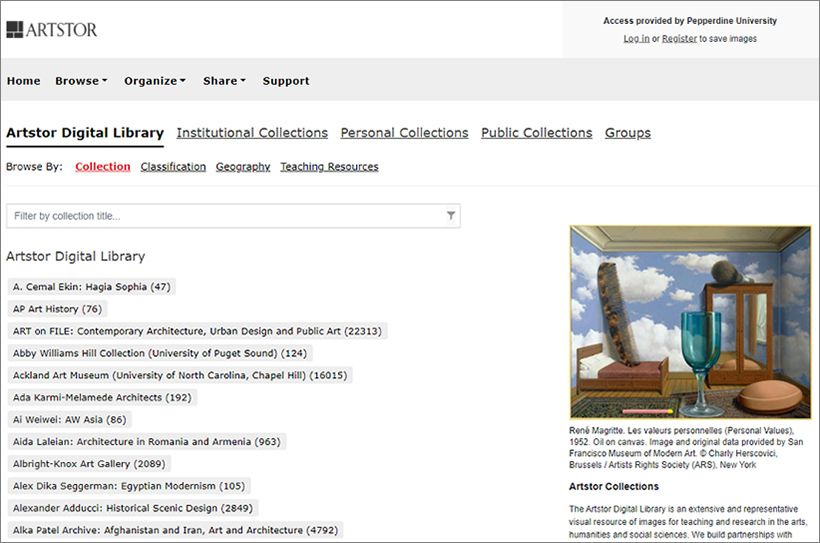The width and height of the screenshot is (820, 543).
Task: Switch to the Groups tab
Action: [628, 133]
